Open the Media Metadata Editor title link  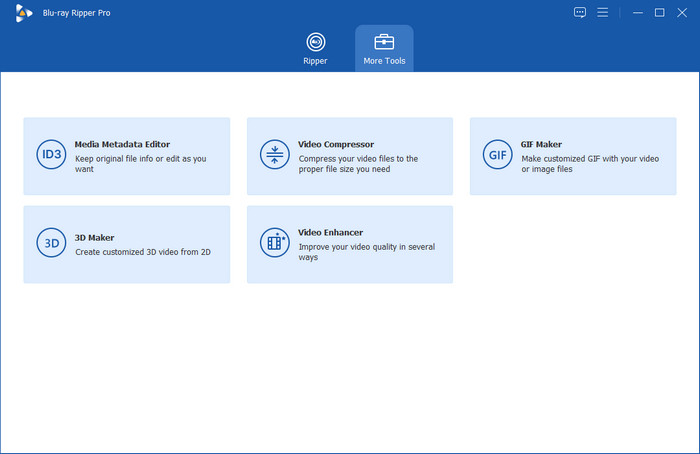[x=122, y=144]
